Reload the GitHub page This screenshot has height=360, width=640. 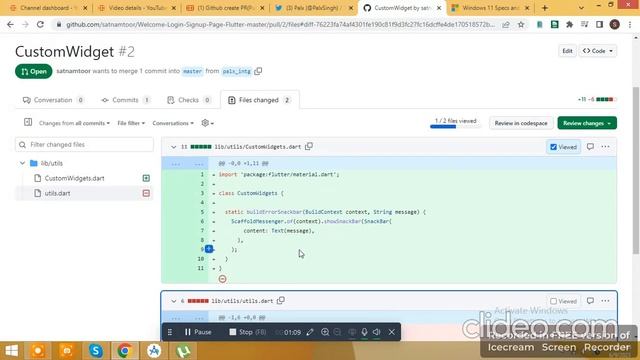click(x=40, y=24)
